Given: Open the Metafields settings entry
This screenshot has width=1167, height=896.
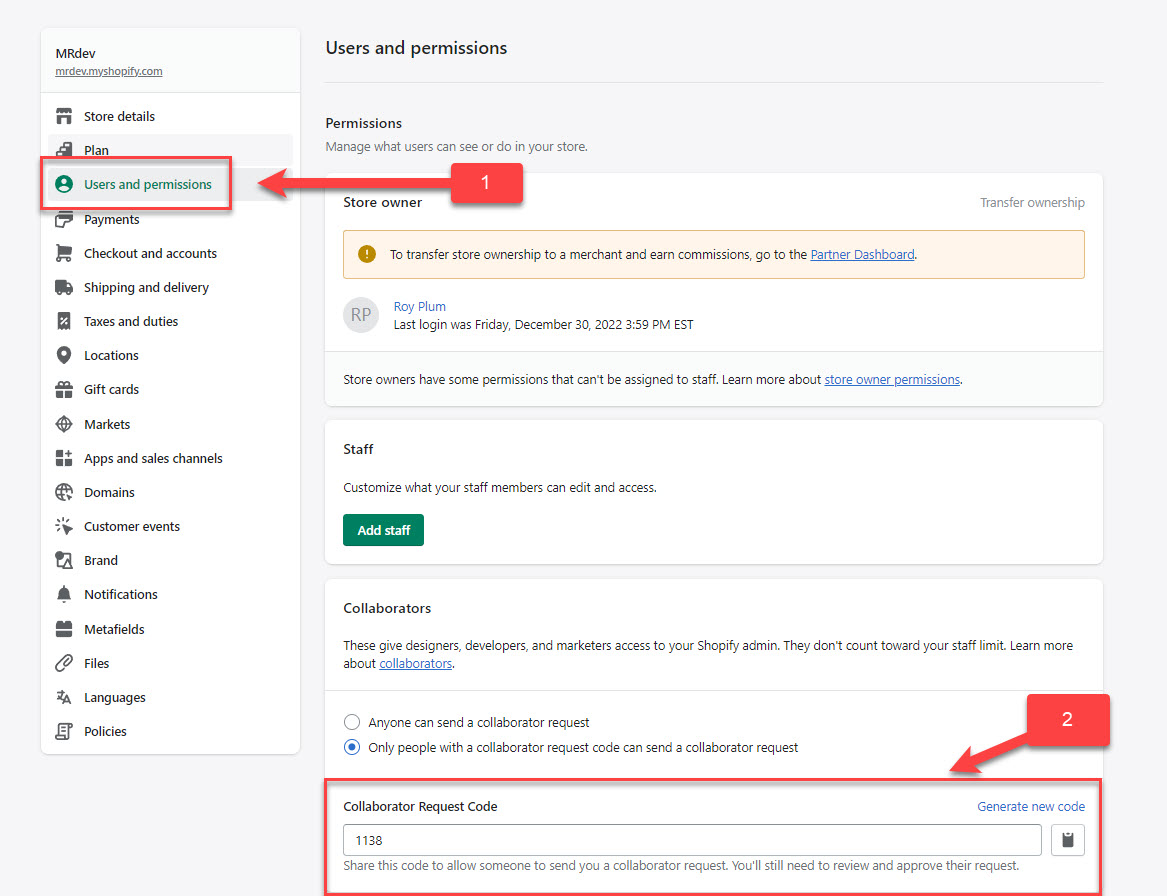Looking at the screenshot, I should [112, 628].
